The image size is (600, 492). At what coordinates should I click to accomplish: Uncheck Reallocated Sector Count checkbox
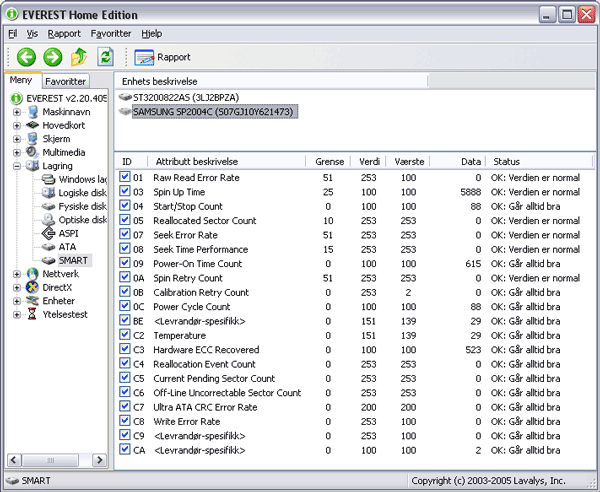click(124, 220)
